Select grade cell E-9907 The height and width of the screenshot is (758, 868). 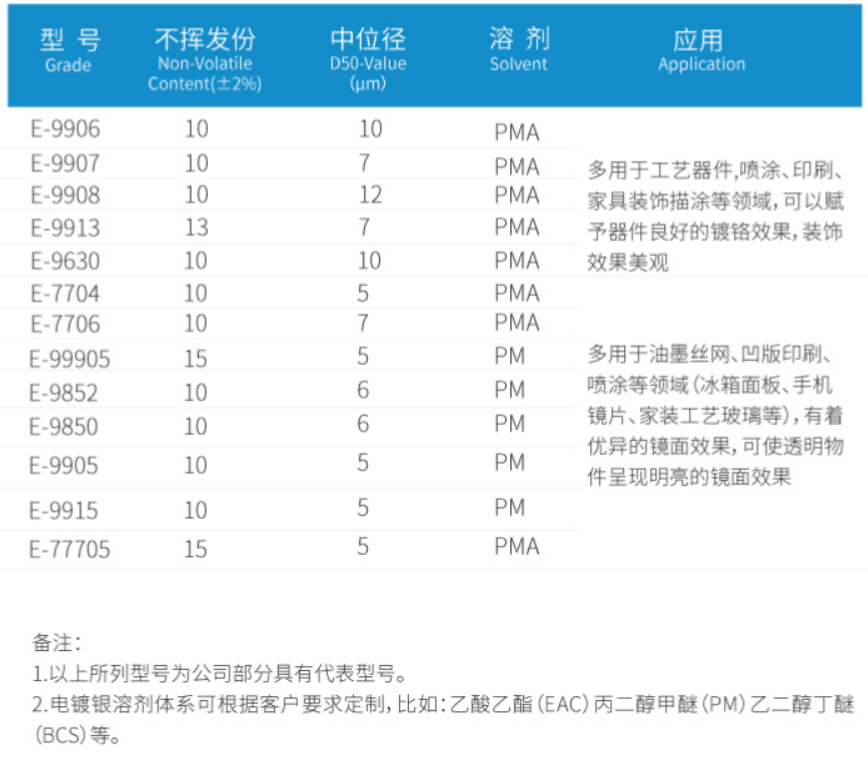tap(65, 163)
